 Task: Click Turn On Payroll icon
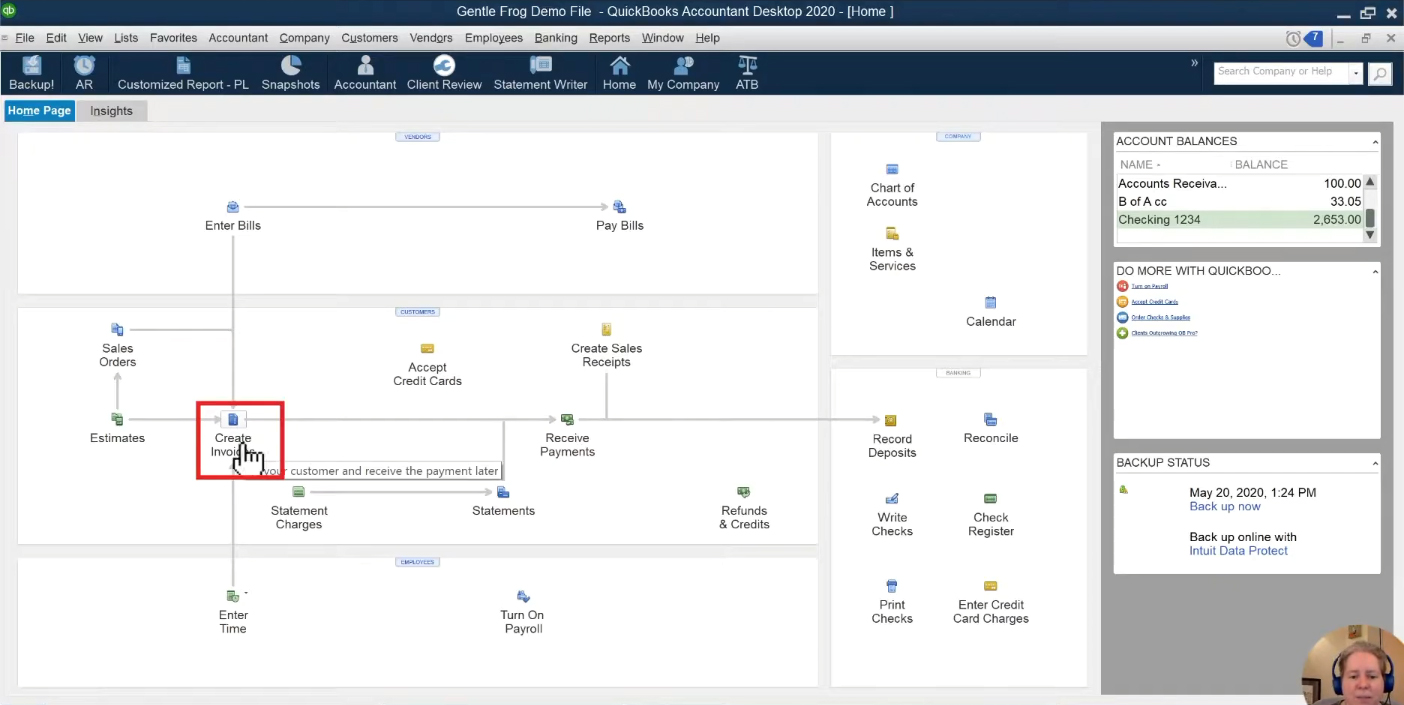coord(522,596)
